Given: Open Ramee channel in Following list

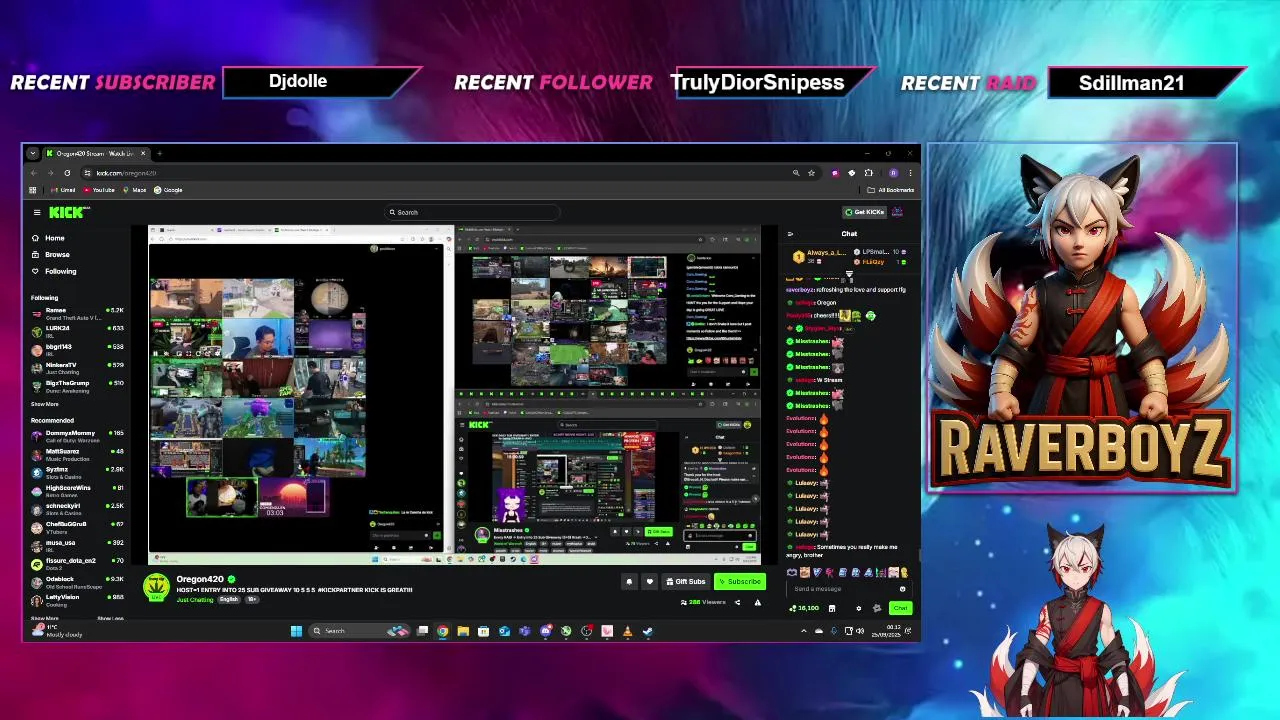Looking at the screenshot, I should tap(78, 313).
